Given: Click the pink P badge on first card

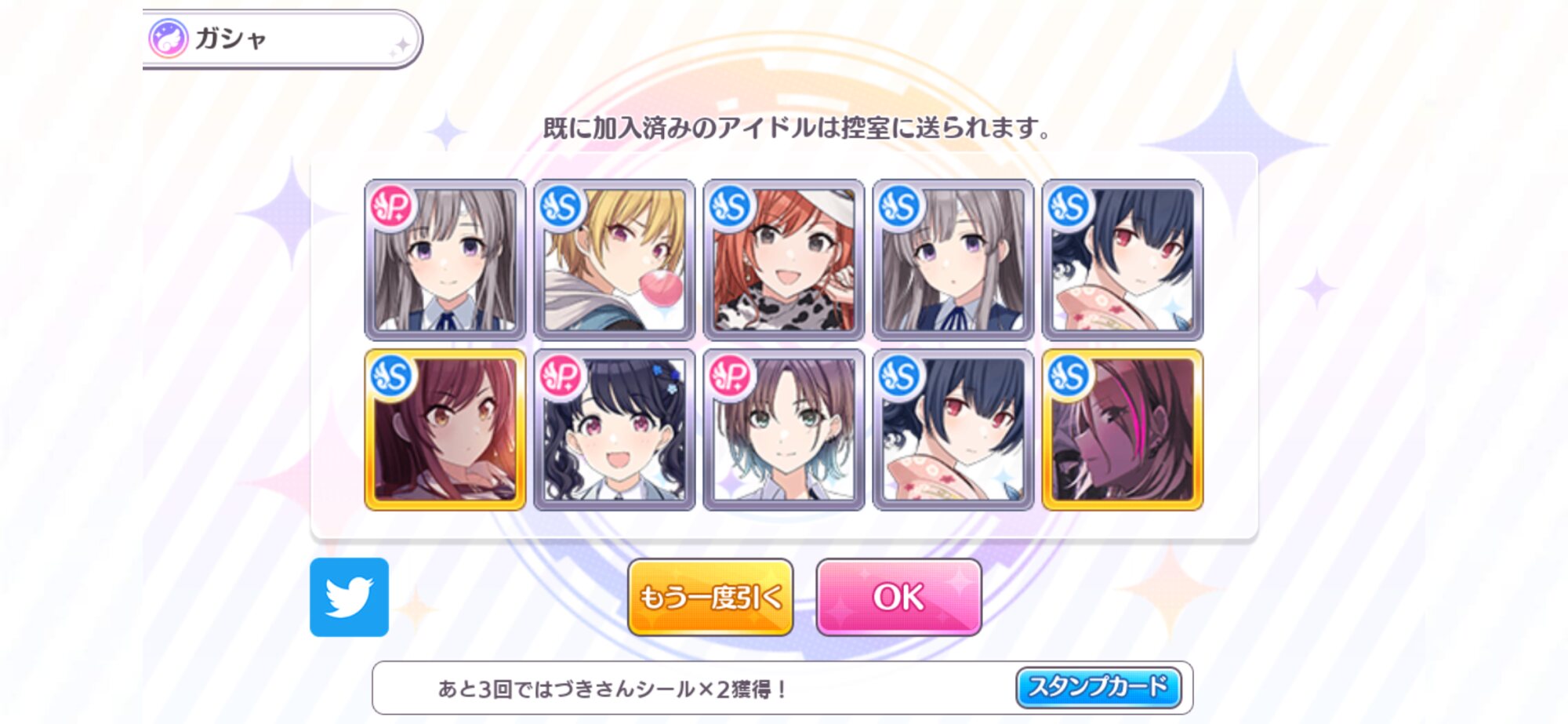Looking at the screenshot, I should pyautogui.click(x=391, y=206).
